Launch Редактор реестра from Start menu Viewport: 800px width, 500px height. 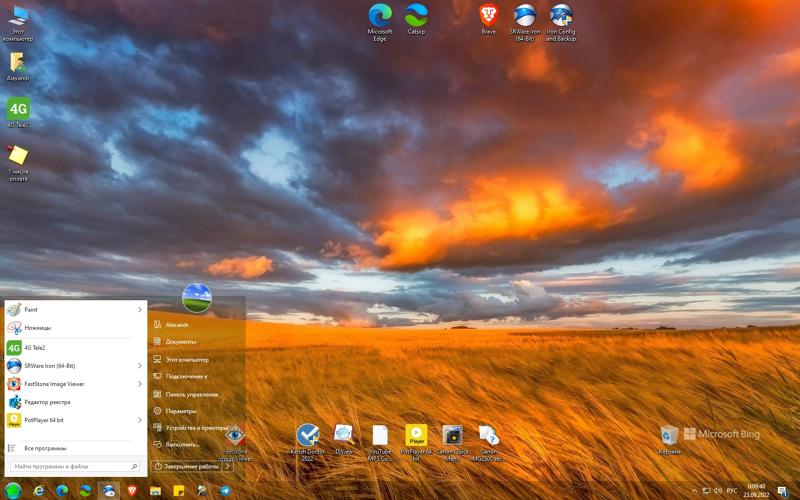point(76,402)
